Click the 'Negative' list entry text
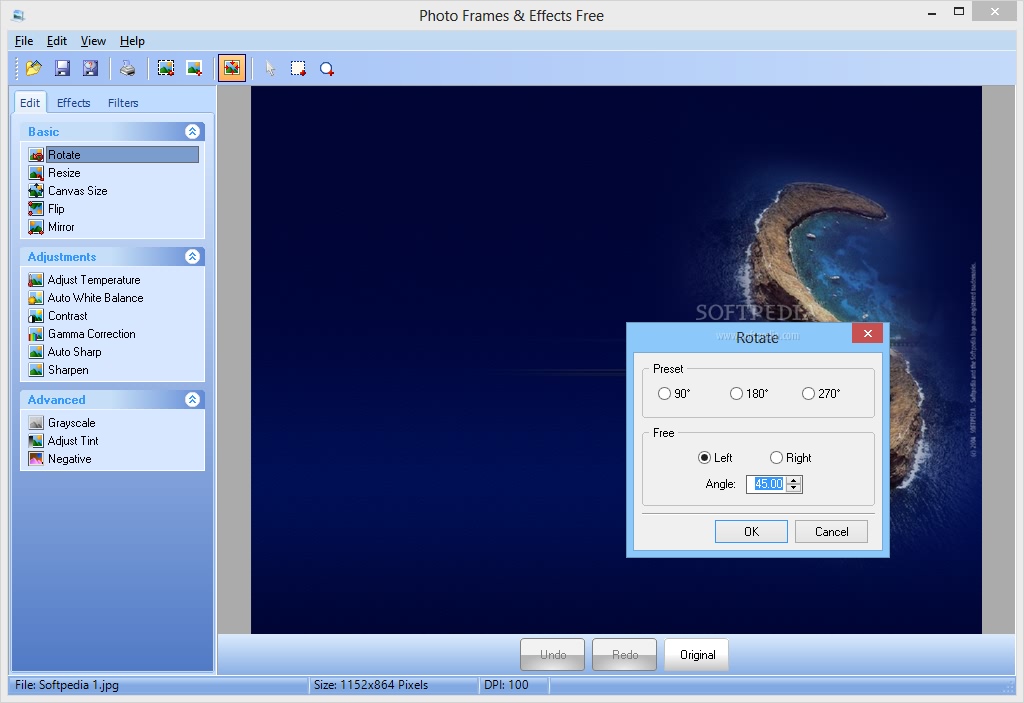 pos(69,459)
